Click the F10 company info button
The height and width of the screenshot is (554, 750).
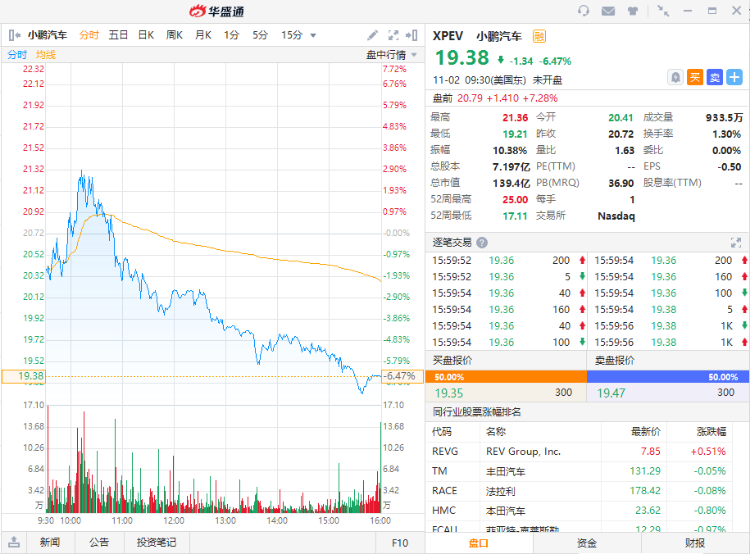tap(400, 543)
